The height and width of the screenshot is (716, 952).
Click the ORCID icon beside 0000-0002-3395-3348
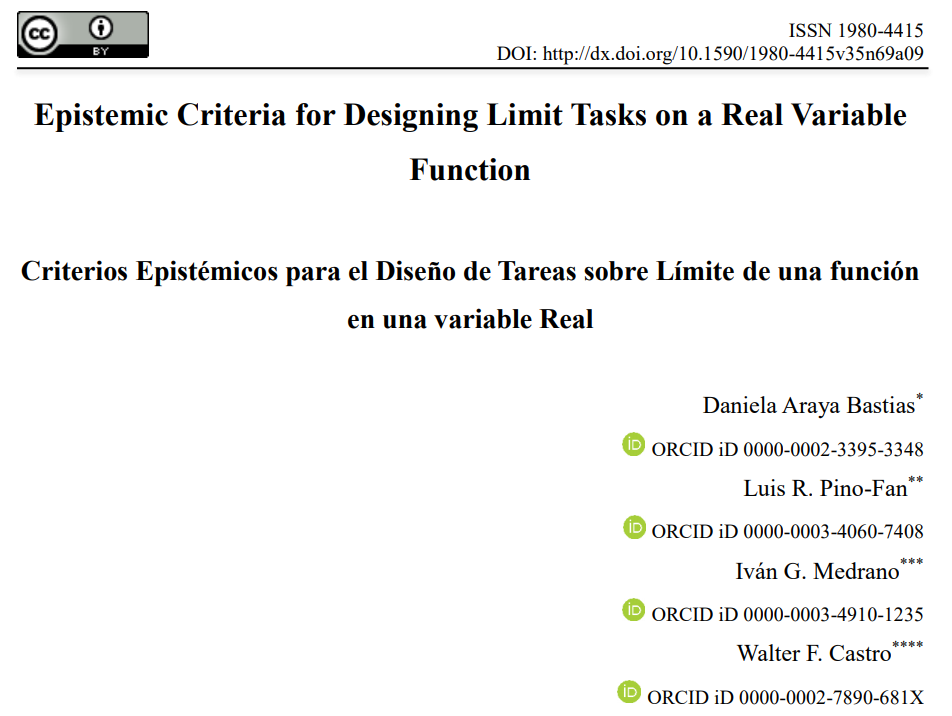point(633,445)
